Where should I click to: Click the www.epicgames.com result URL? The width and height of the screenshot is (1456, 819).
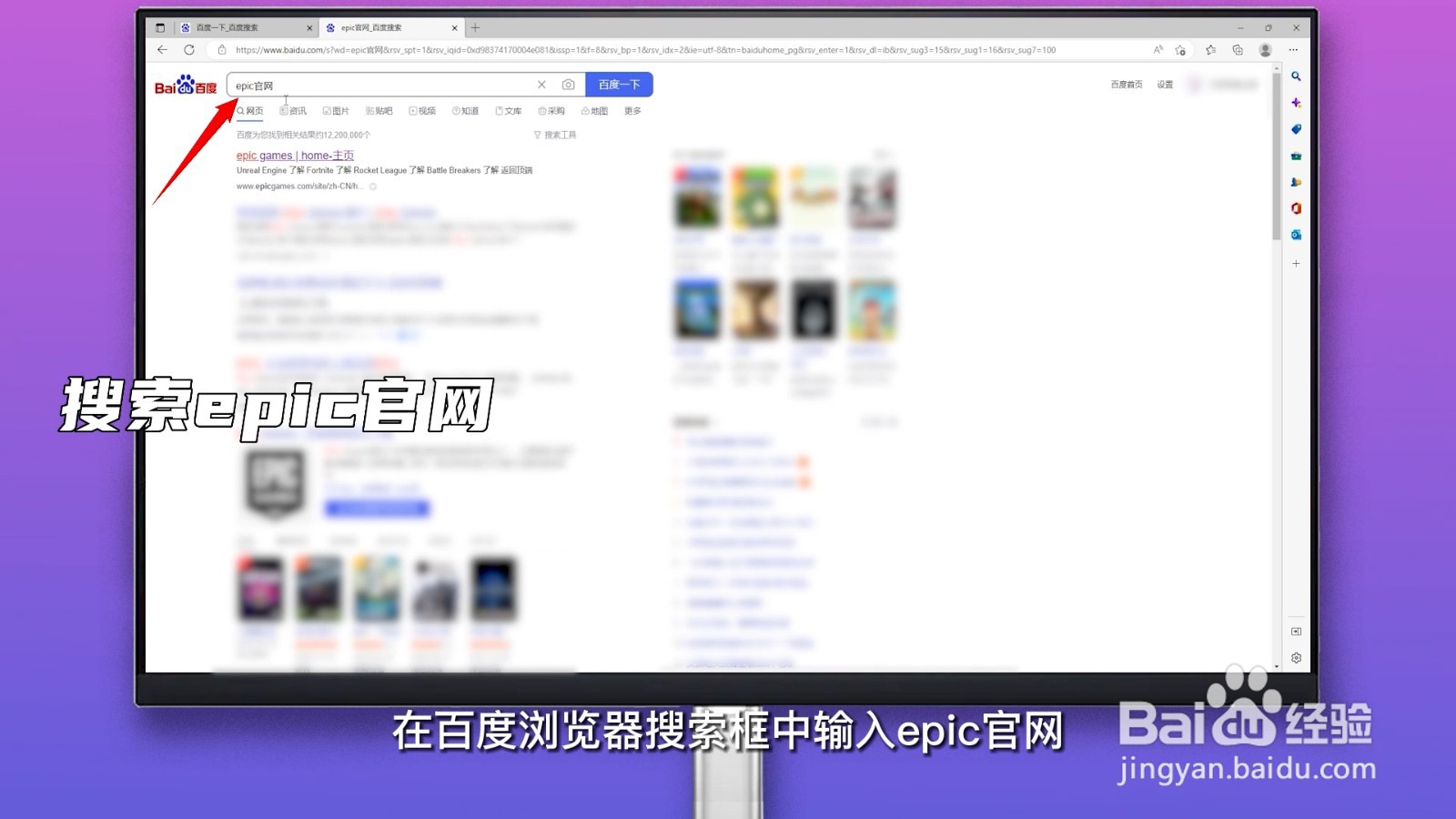click(x=299, y=187)
